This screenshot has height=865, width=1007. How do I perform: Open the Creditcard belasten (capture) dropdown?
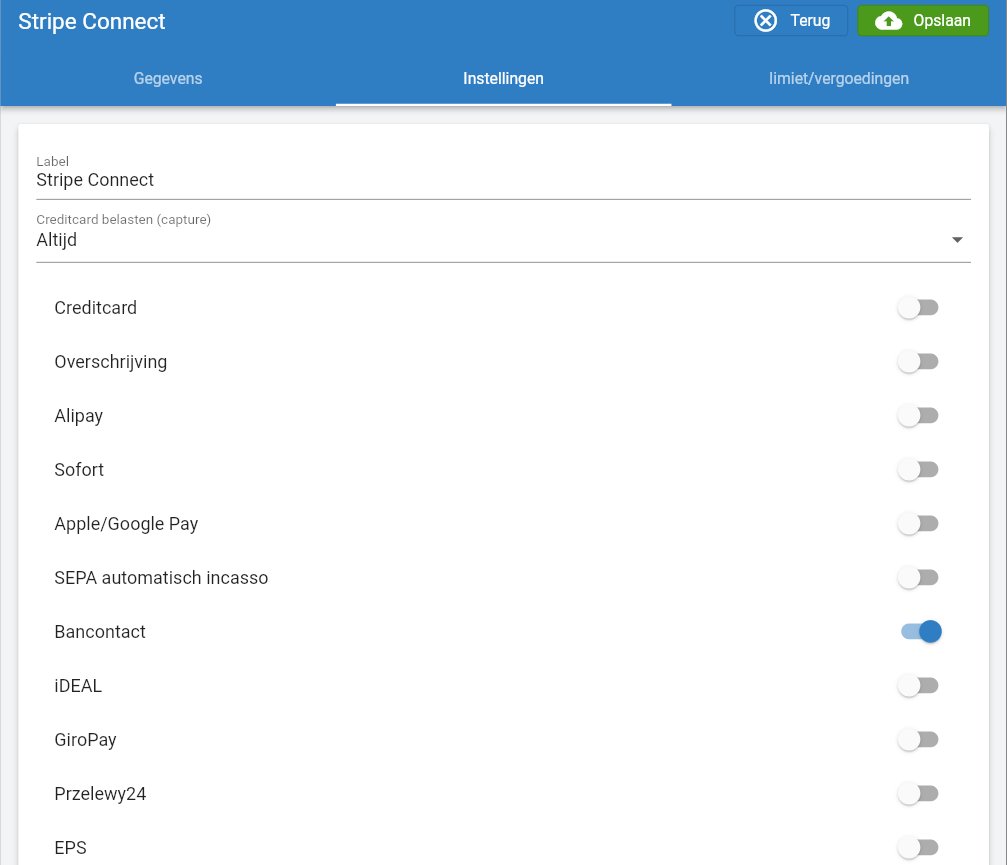504,240
